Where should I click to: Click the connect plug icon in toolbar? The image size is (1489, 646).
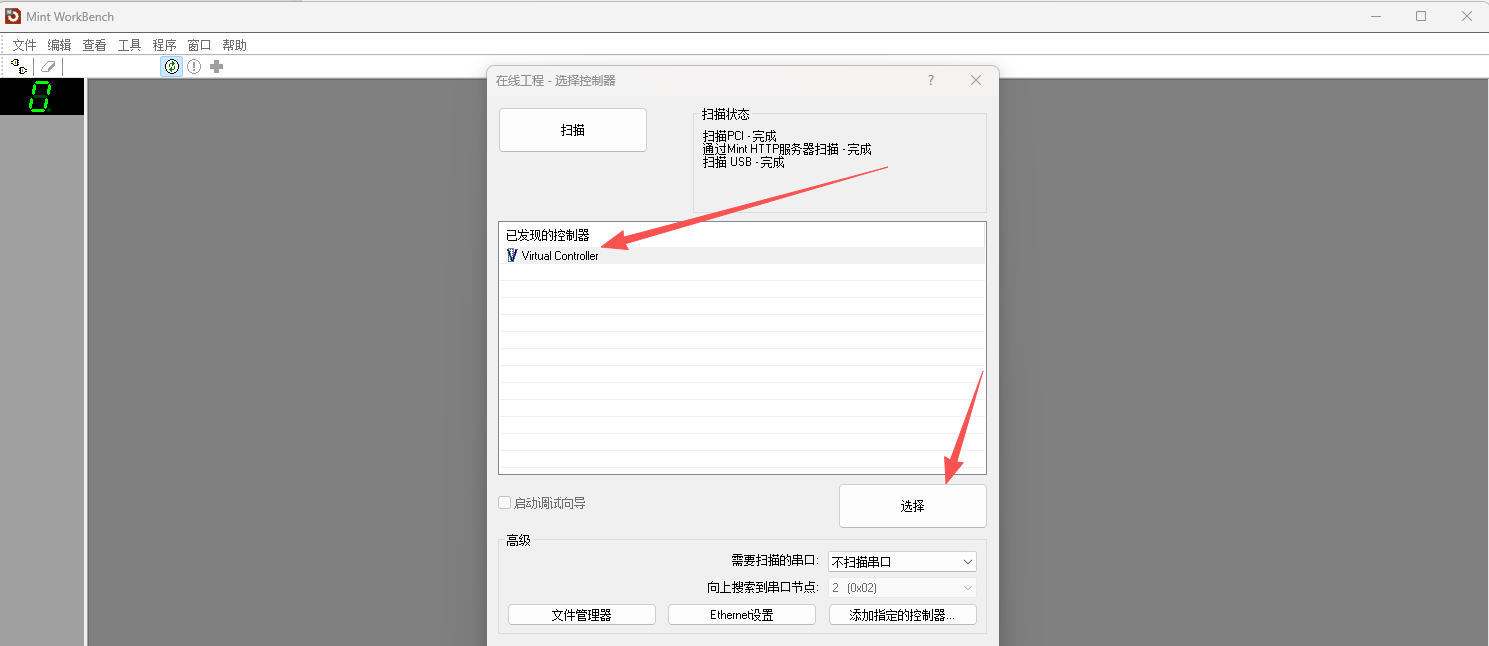pos(19,66)
